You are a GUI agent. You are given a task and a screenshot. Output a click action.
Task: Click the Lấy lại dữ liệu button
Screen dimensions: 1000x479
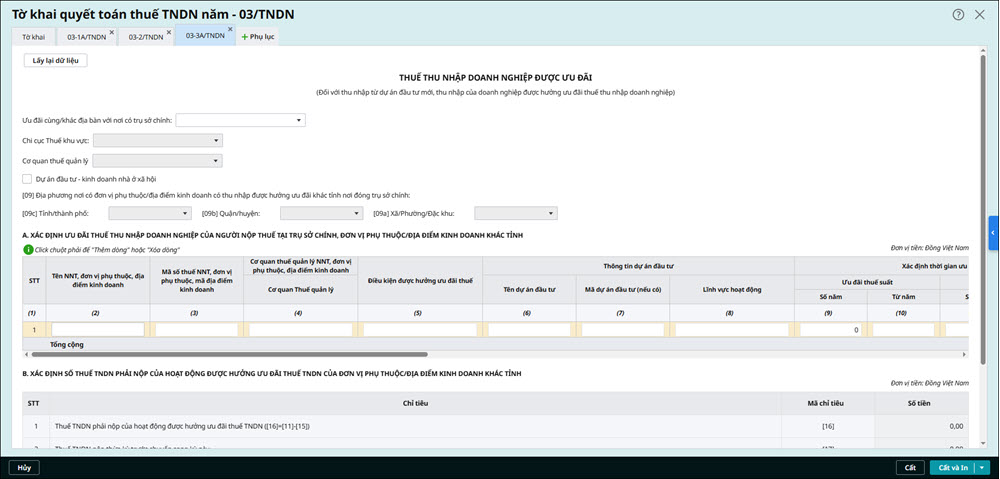(x=56, y=61)
